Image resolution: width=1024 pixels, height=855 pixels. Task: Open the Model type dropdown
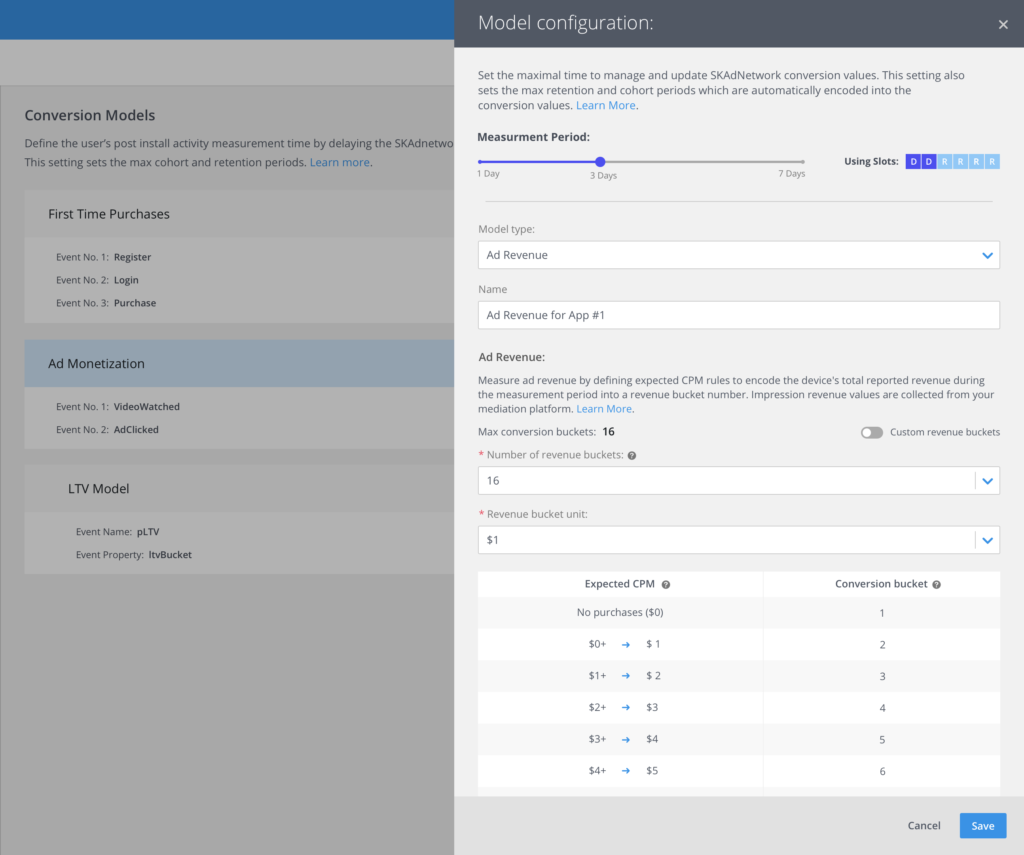[738, 255]
